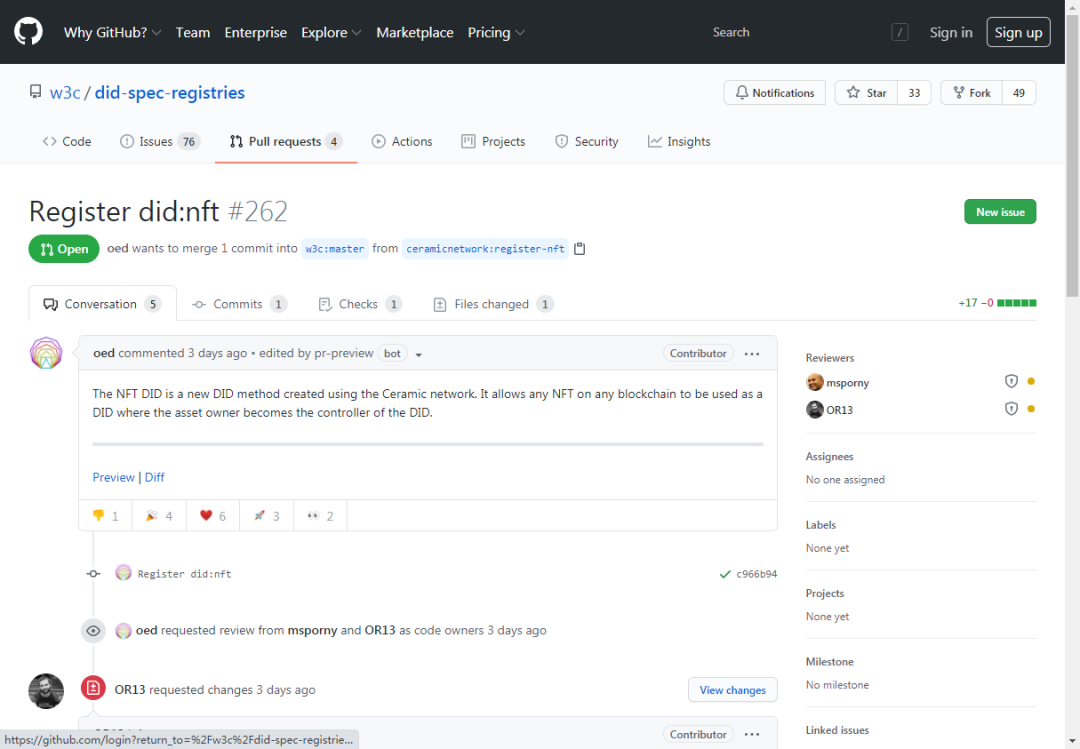Open the edited-by dropdown arrow
Screen dimensions: 1080x749
point(418,354)
